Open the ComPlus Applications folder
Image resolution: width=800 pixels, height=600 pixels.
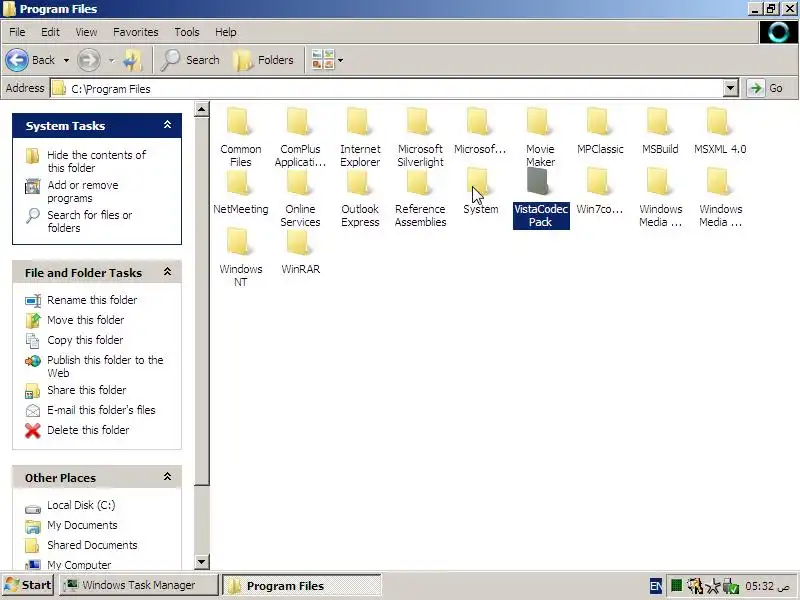pos(300,137)
